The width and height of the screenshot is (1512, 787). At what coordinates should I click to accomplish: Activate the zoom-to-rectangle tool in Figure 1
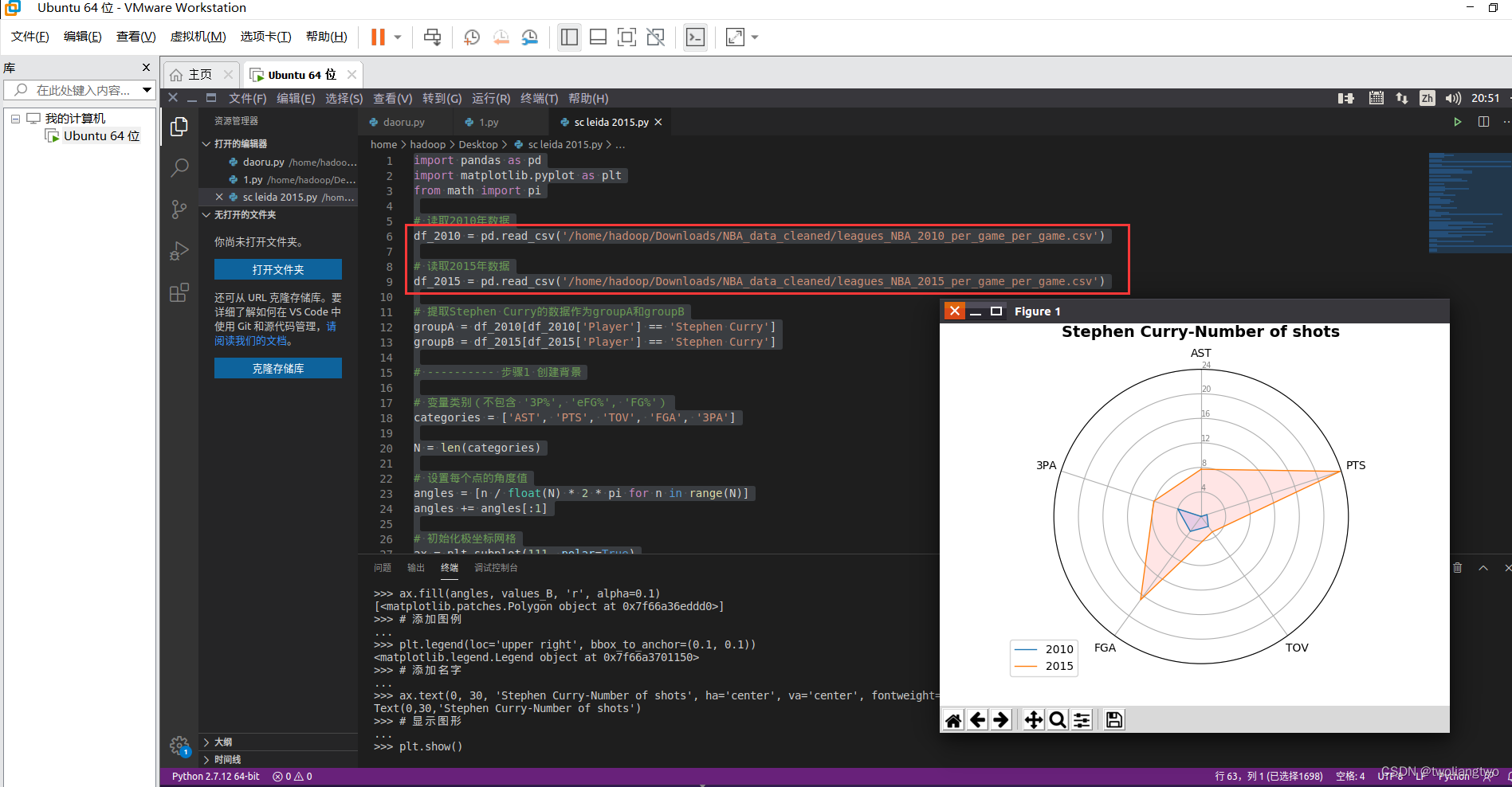click(1058, 719)
